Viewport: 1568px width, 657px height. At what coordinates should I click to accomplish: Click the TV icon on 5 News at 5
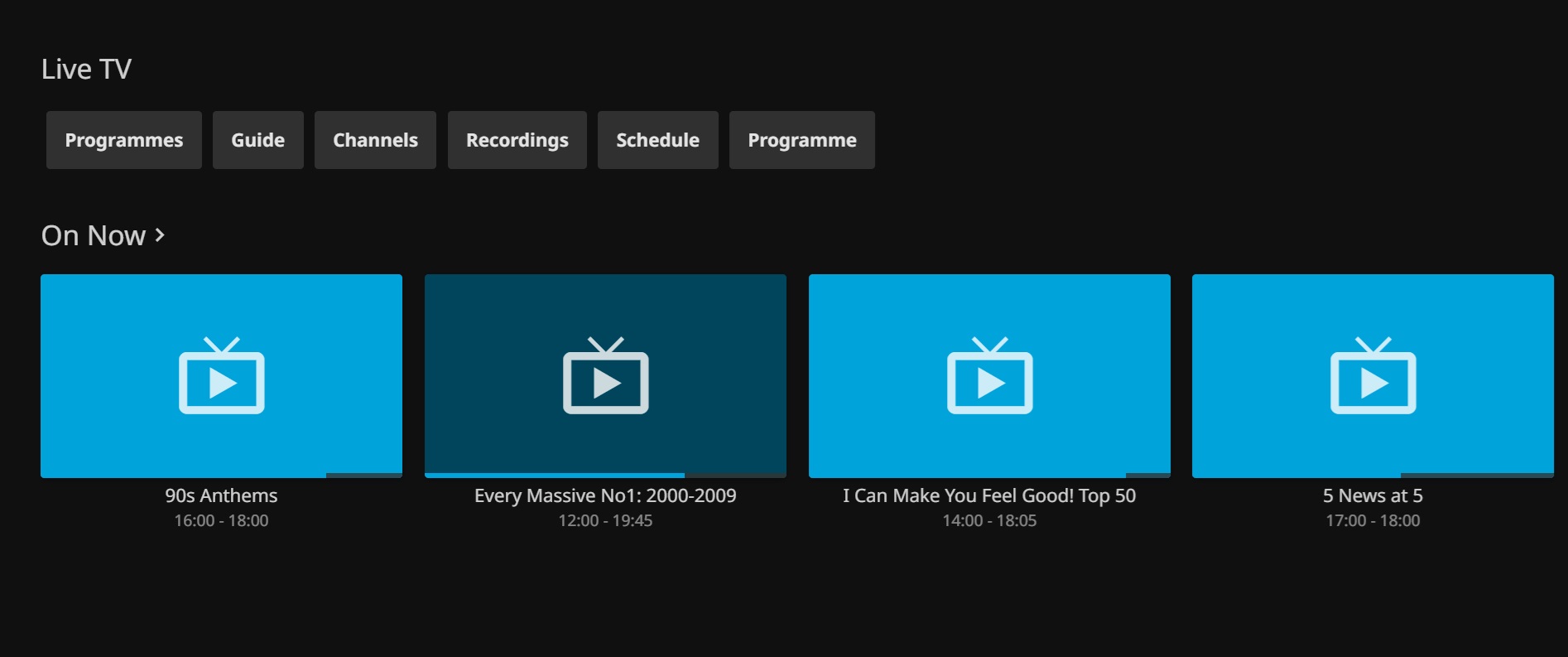click(x=1373, y=376)
